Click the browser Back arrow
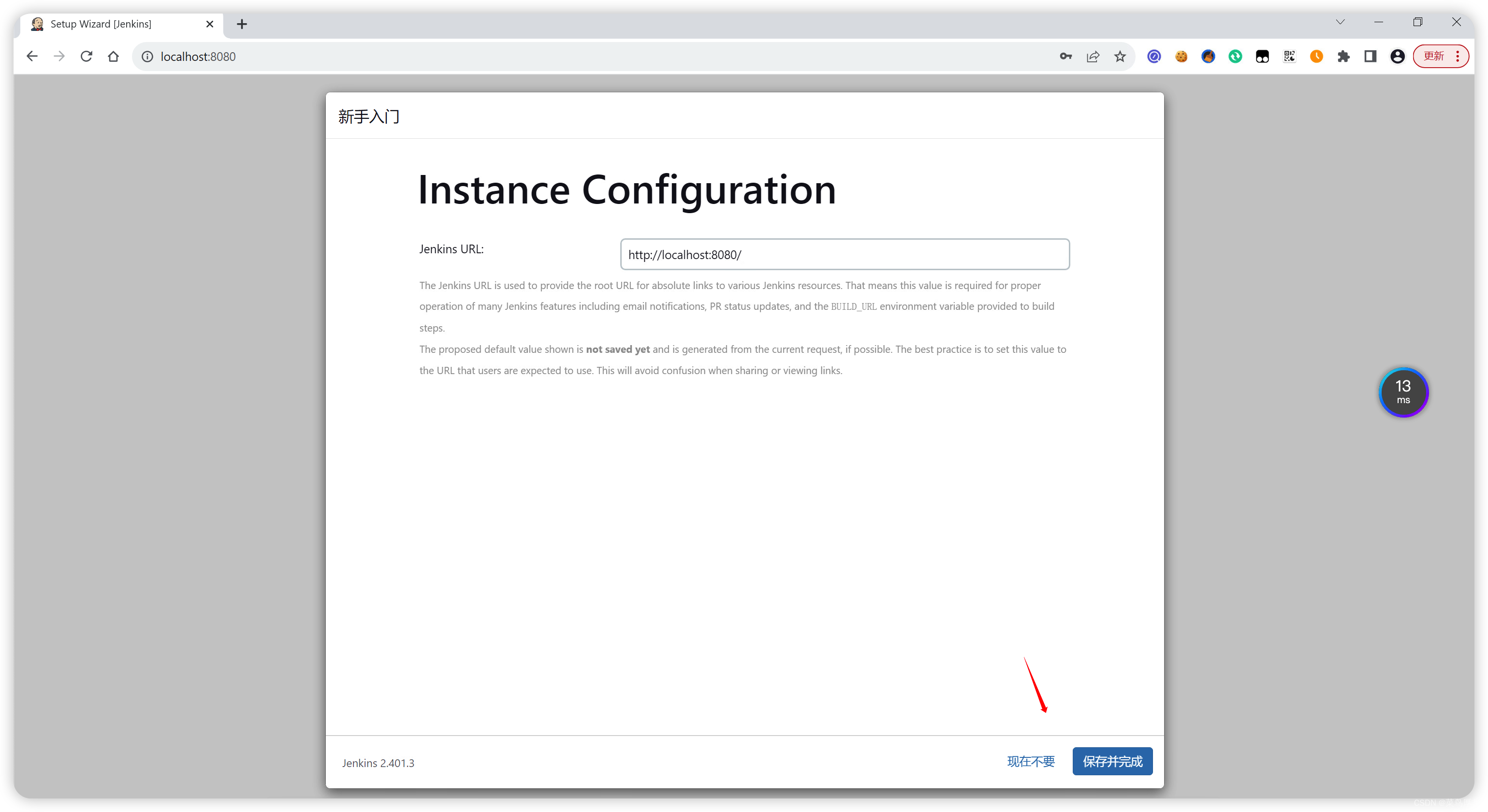1488x812 pixels. click(32, 56)
